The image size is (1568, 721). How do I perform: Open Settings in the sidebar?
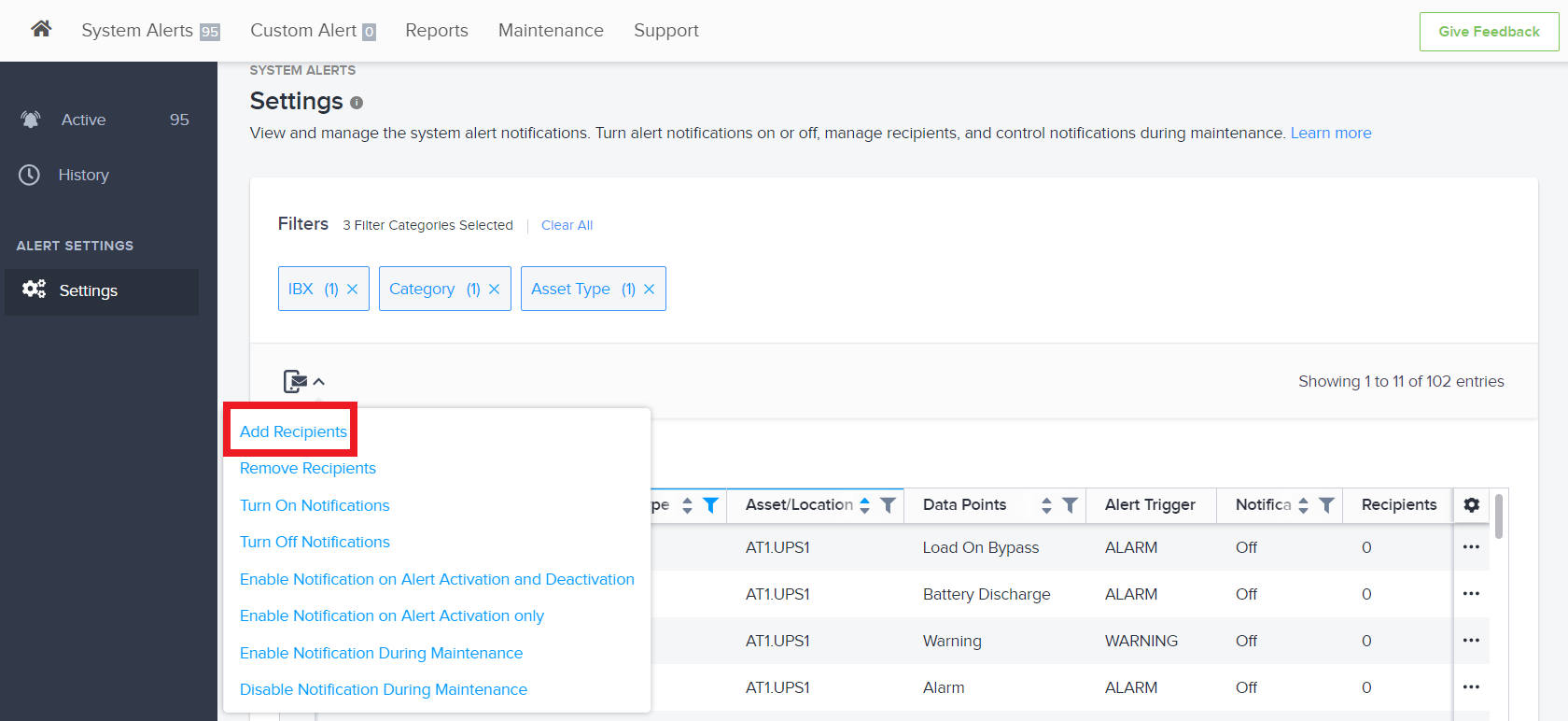tap(102, 290)
